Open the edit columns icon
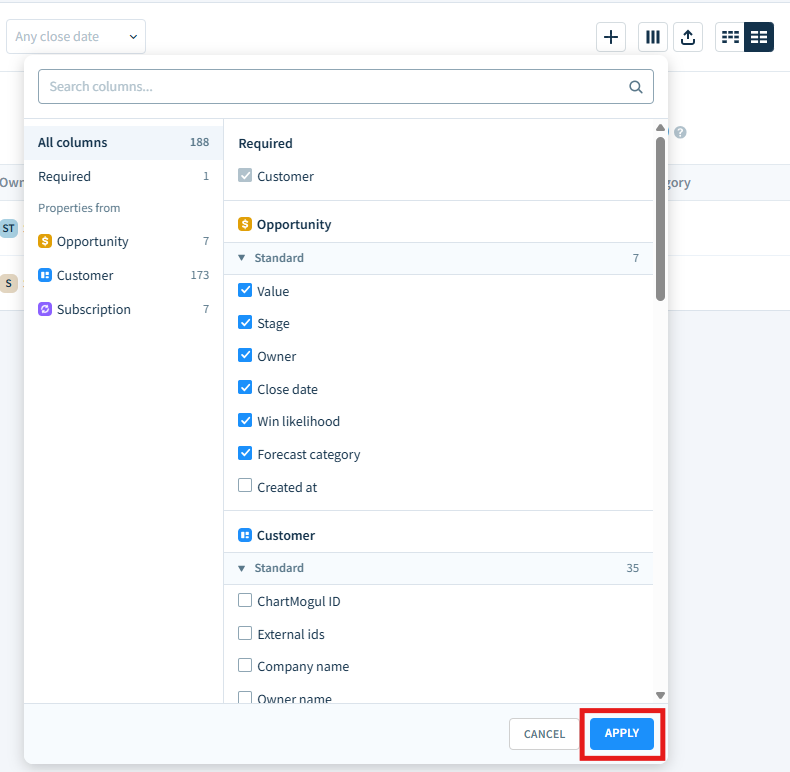Viewport: 790px width, 772px height. 652,37
